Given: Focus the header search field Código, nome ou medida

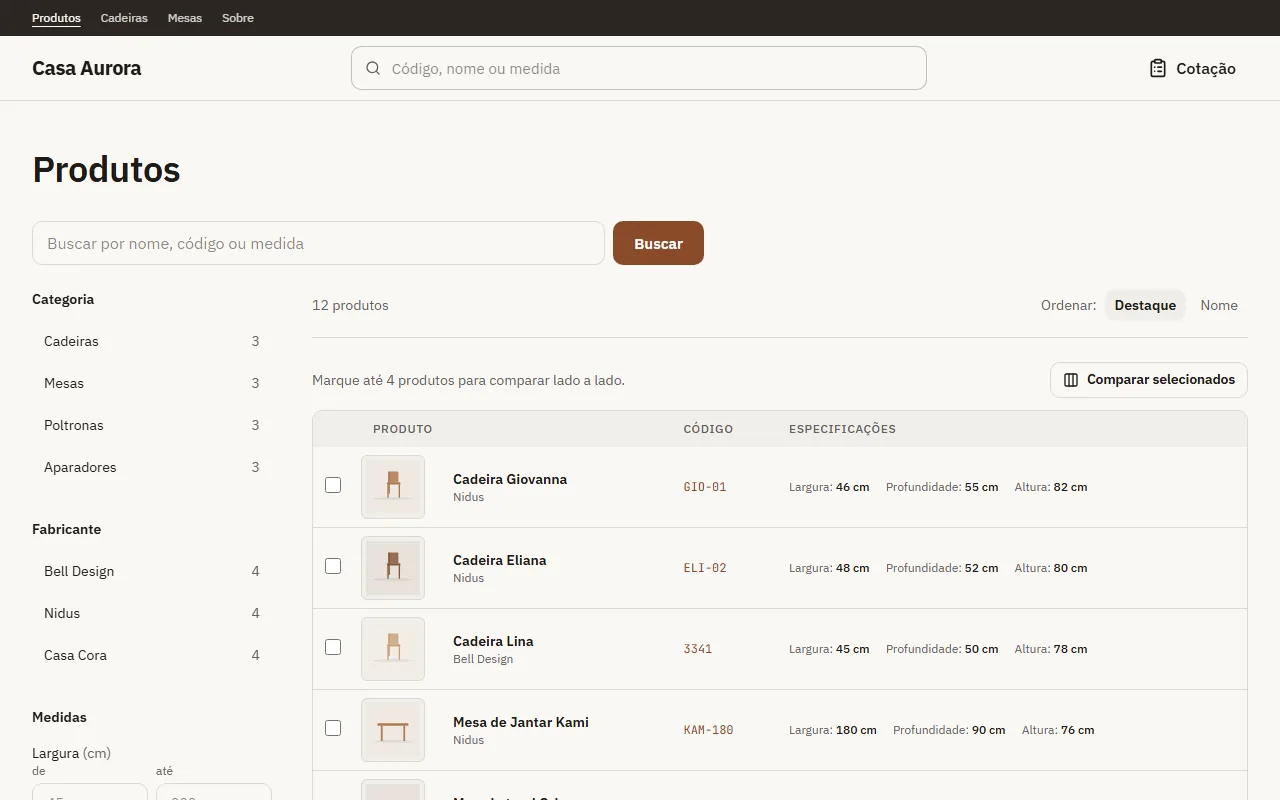Looking at the screenshot, I should pos(639,68).
